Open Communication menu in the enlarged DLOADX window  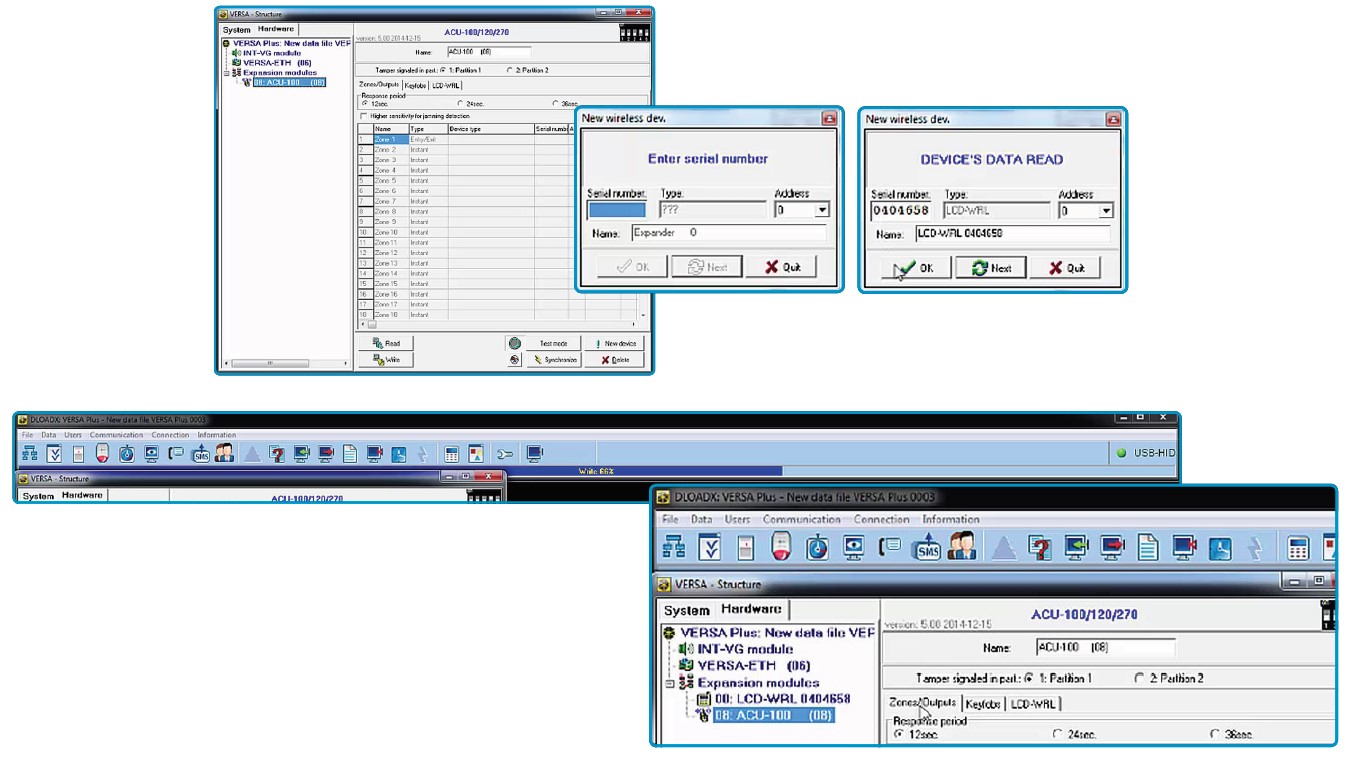click(x=801, y=520)
